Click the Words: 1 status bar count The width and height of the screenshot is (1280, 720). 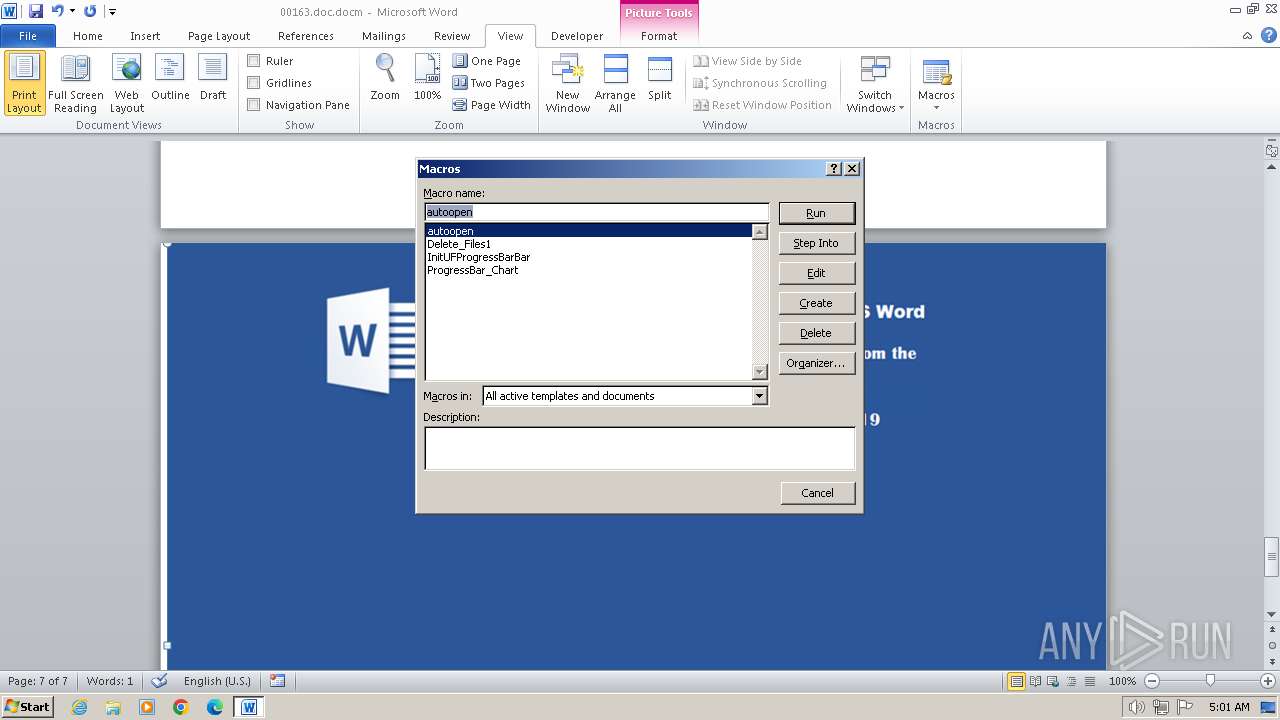pos(110,681)
